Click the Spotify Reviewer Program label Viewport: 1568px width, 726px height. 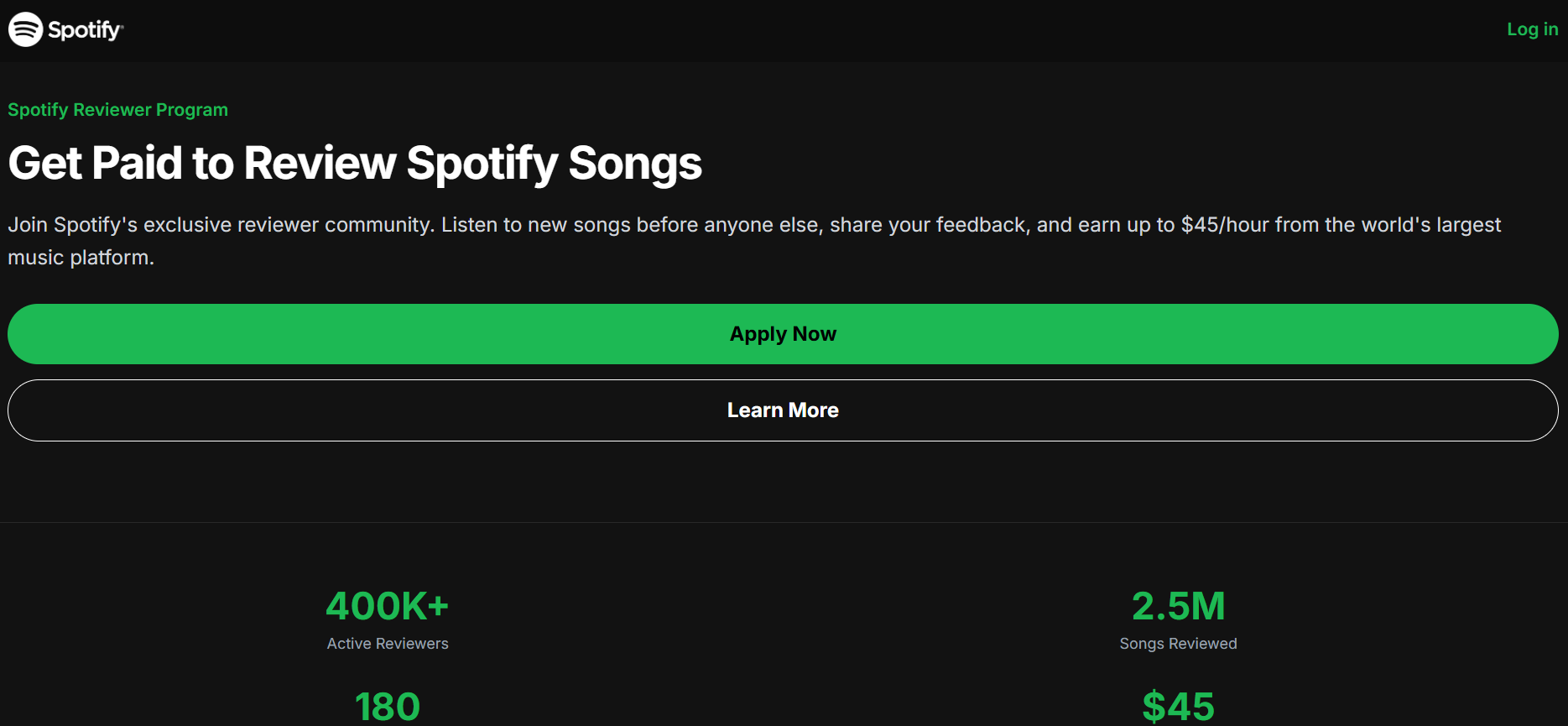(x=117, y=109)
